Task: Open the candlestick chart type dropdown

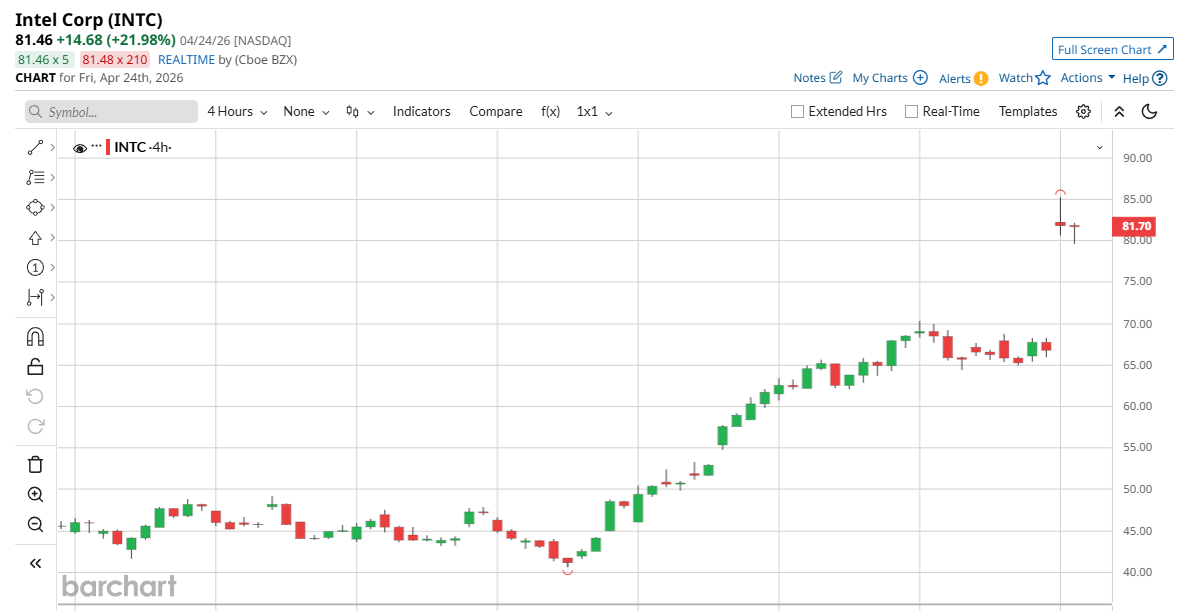Action: [360, 112]
